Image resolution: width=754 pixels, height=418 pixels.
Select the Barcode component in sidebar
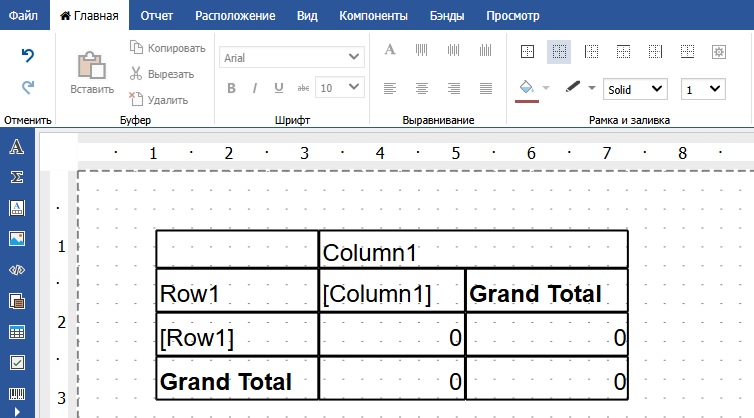click(x=17, y=393)
